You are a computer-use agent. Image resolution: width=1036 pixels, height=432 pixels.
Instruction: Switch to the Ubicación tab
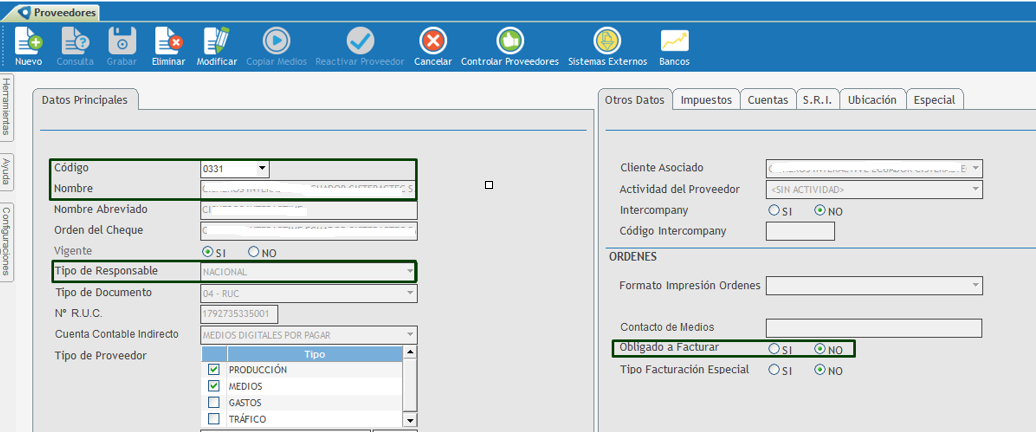point(871,100)
